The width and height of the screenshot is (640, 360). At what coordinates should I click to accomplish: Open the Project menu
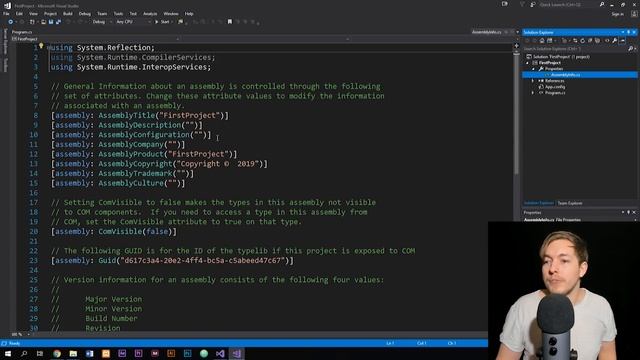click(50, 13)
